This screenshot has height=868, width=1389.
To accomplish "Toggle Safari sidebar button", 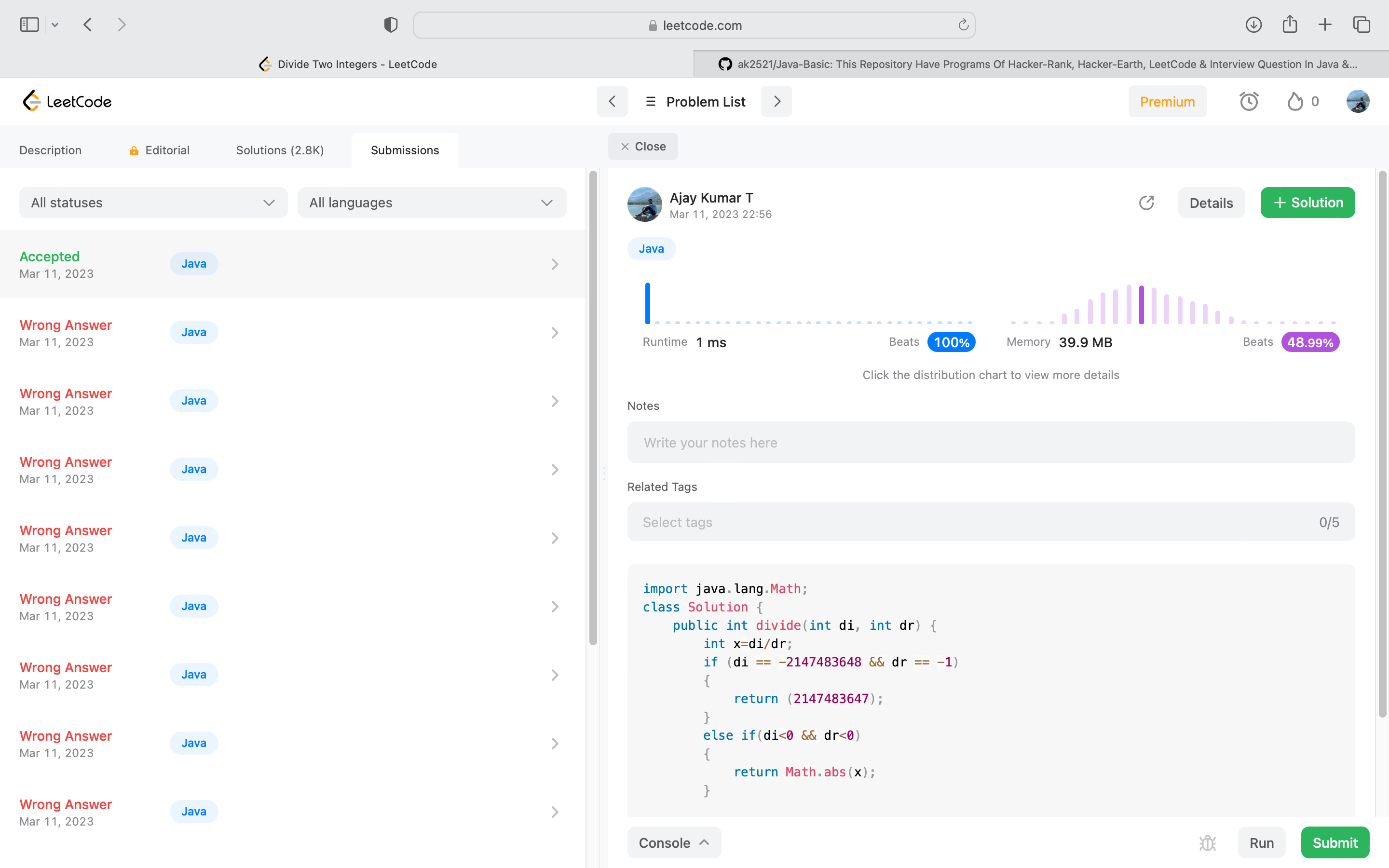I will pos(29,25).
